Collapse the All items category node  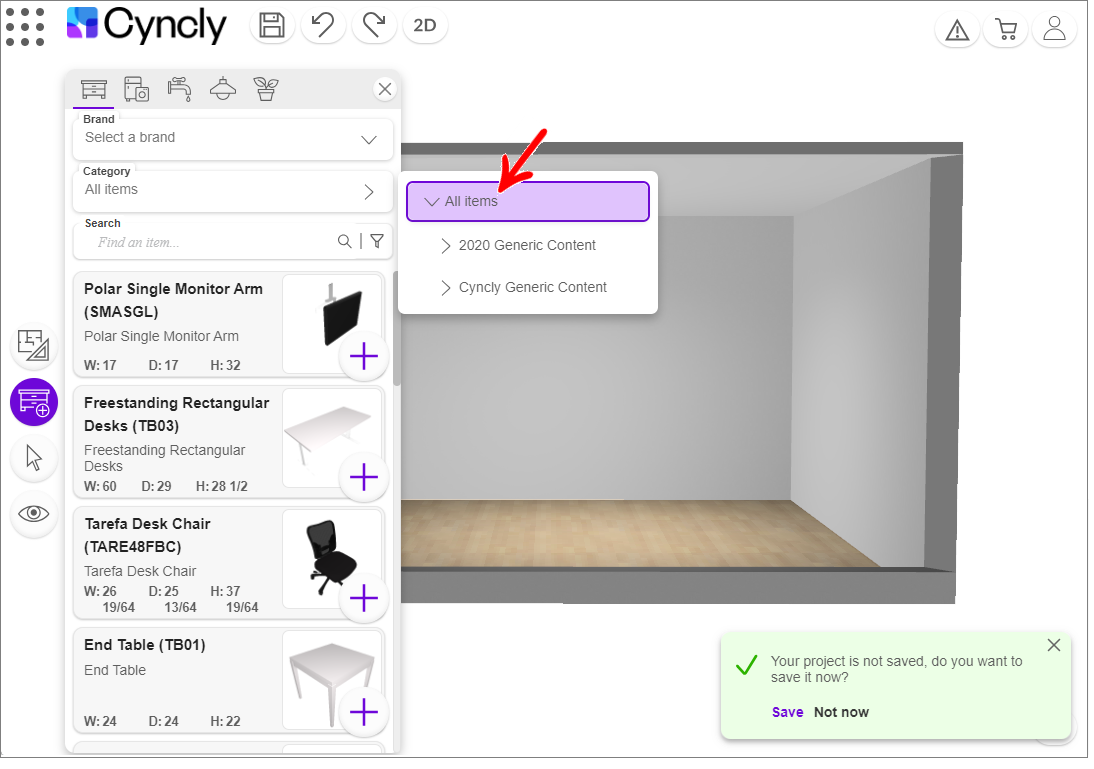tap(432, 202)
